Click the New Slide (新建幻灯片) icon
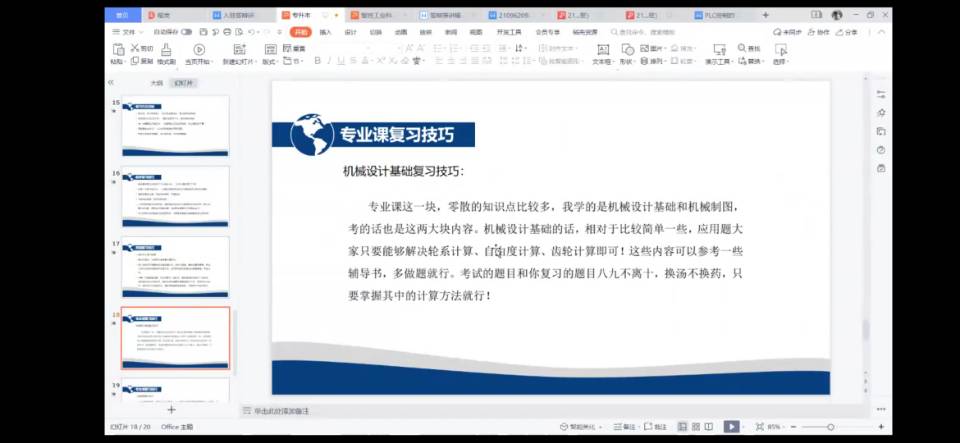This screenshot has height=443, width=960. [238, 54]
